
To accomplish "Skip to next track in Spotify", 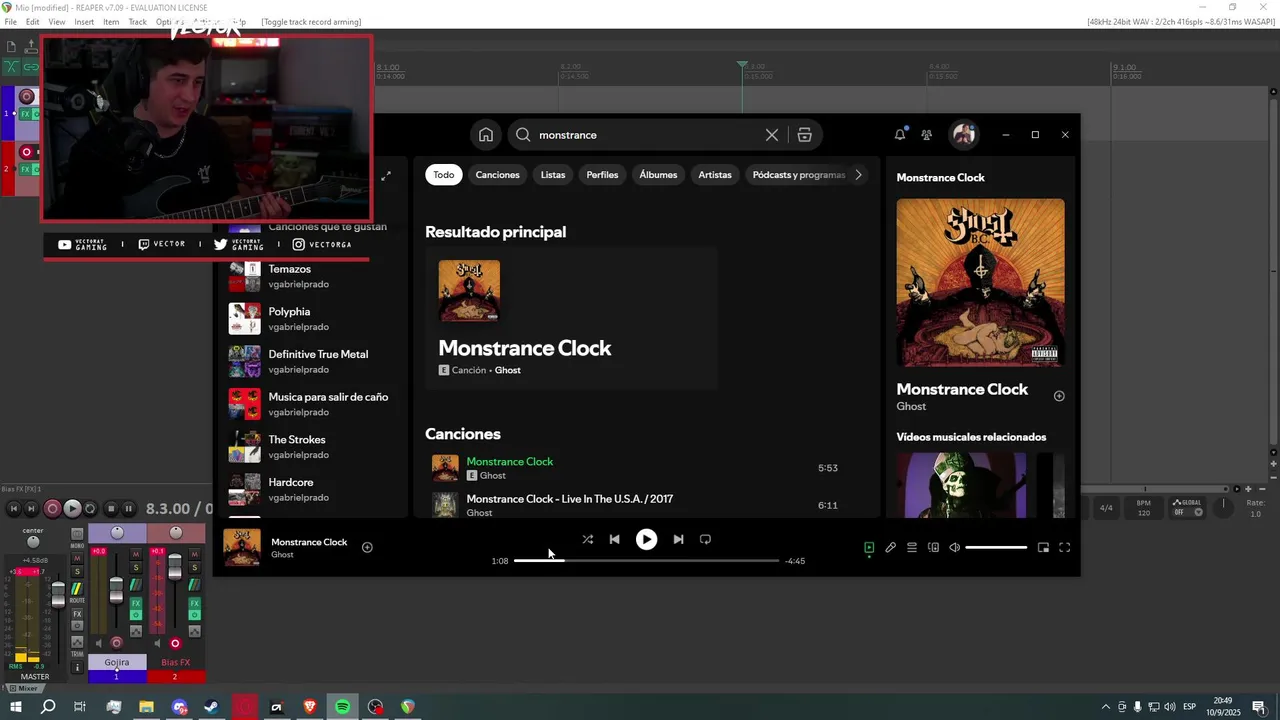I will (678, 539).
